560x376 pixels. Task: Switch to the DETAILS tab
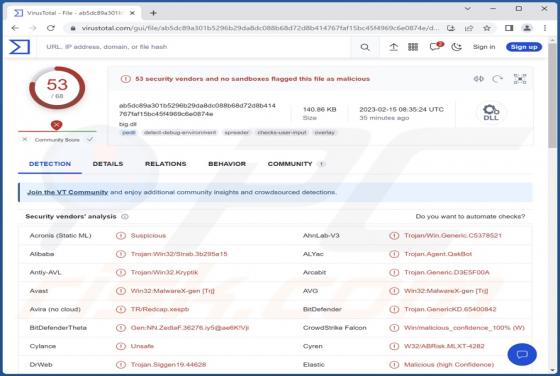click(108, 164)
